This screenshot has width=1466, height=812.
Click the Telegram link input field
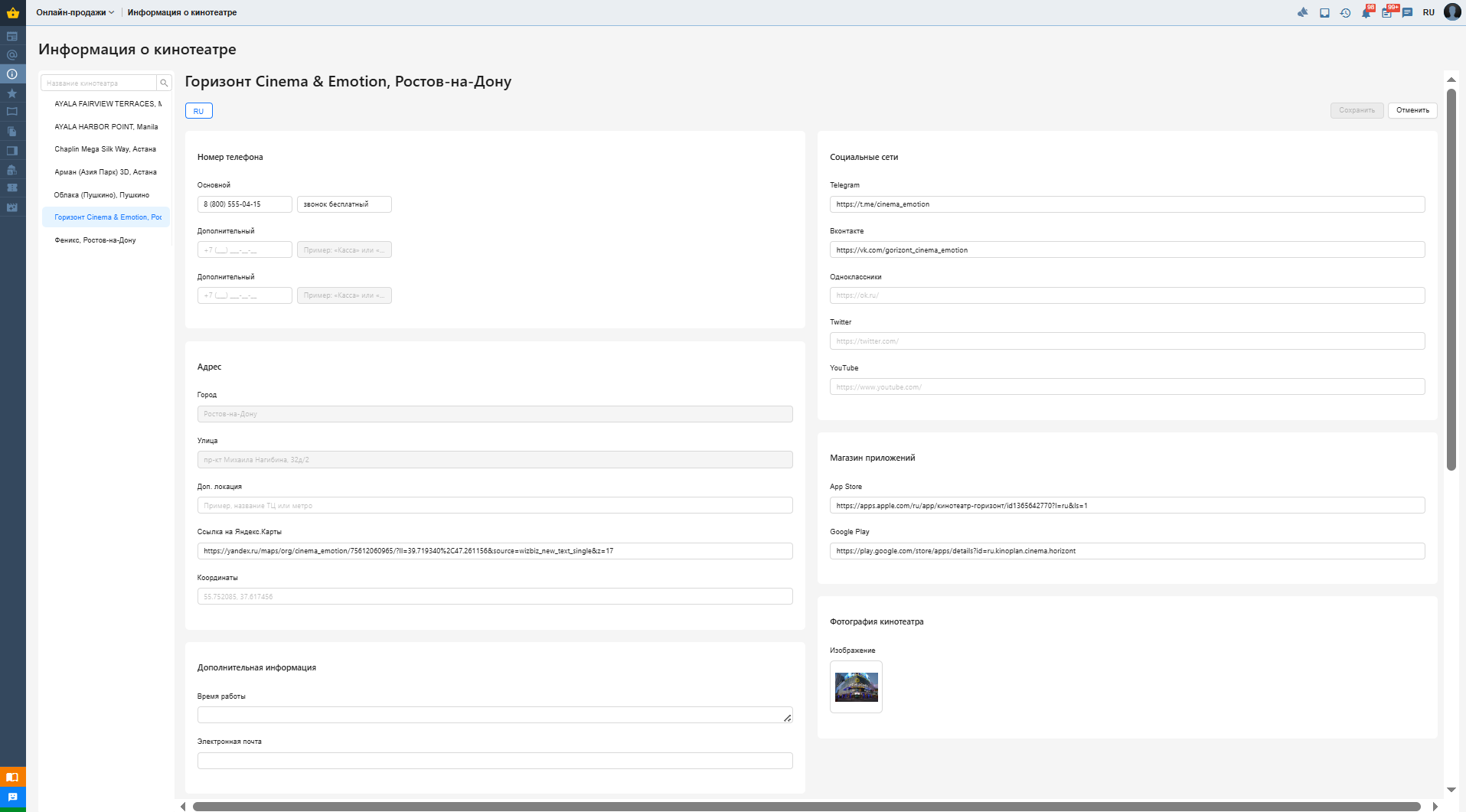tap(1126, 204)
